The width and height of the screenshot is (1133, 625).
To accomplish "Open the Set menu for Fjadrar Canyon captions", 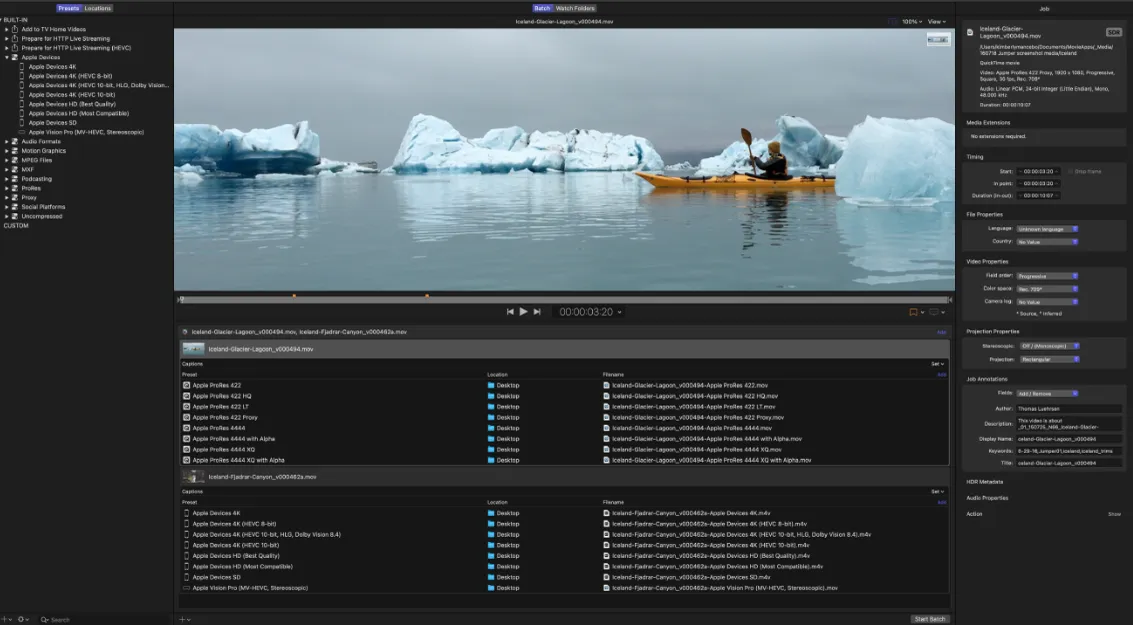I will (x=937, y=492).
